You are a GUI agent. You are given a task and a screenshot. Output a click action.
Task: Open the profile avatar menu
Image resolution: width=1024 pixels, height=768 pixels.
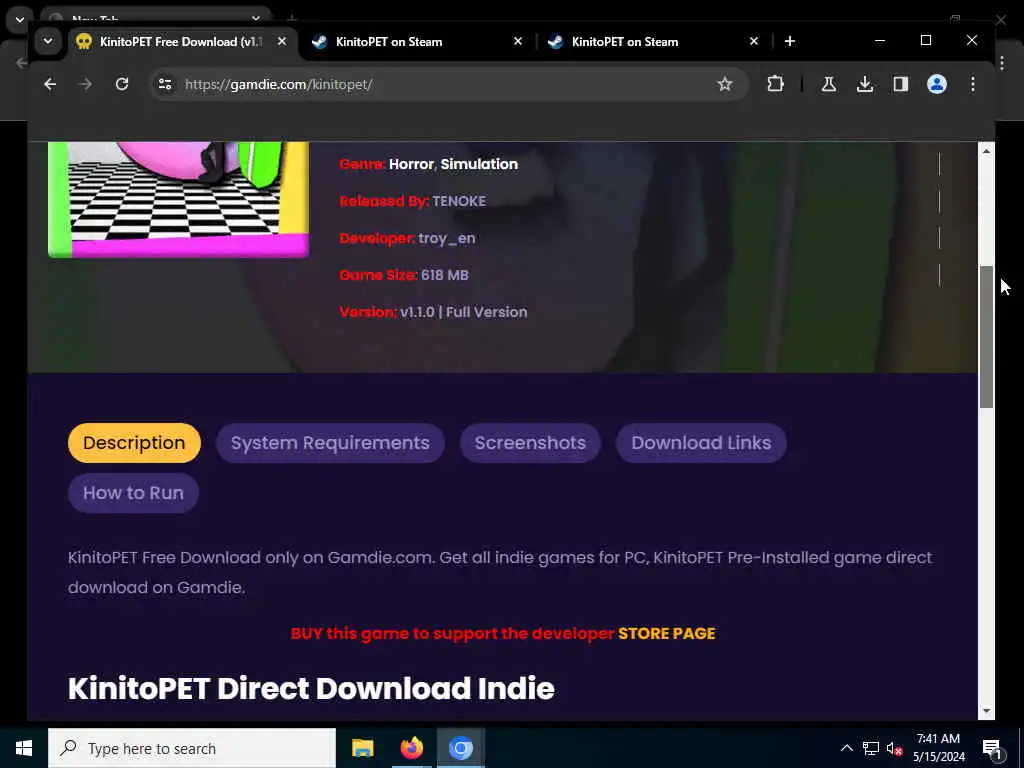coord(936,84)
